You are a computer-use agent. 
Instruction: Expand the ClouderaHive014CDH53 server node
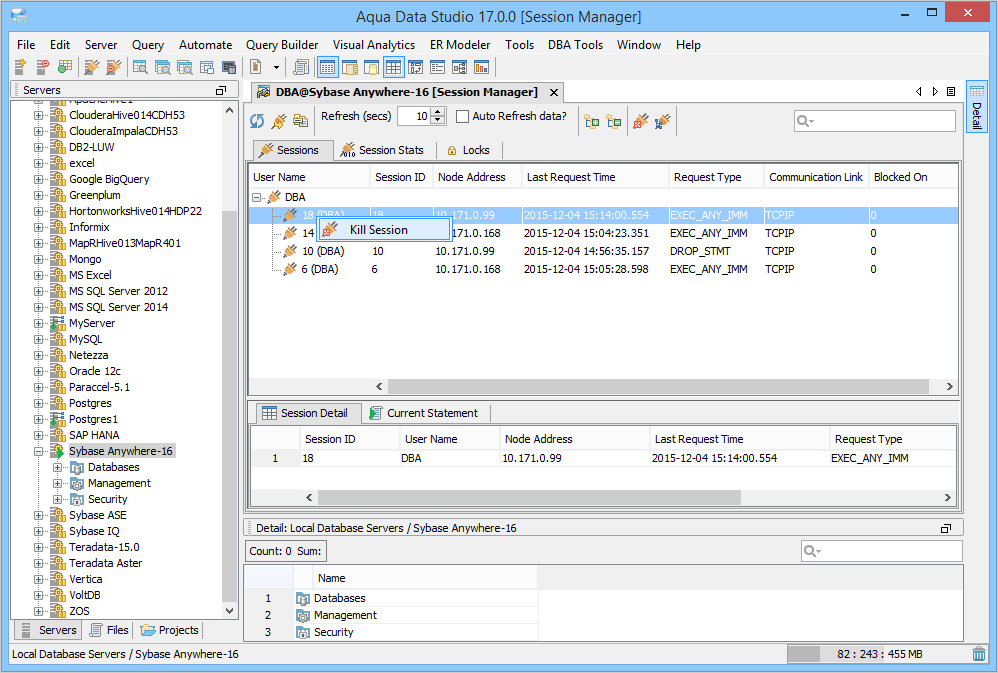click(39, 115)
